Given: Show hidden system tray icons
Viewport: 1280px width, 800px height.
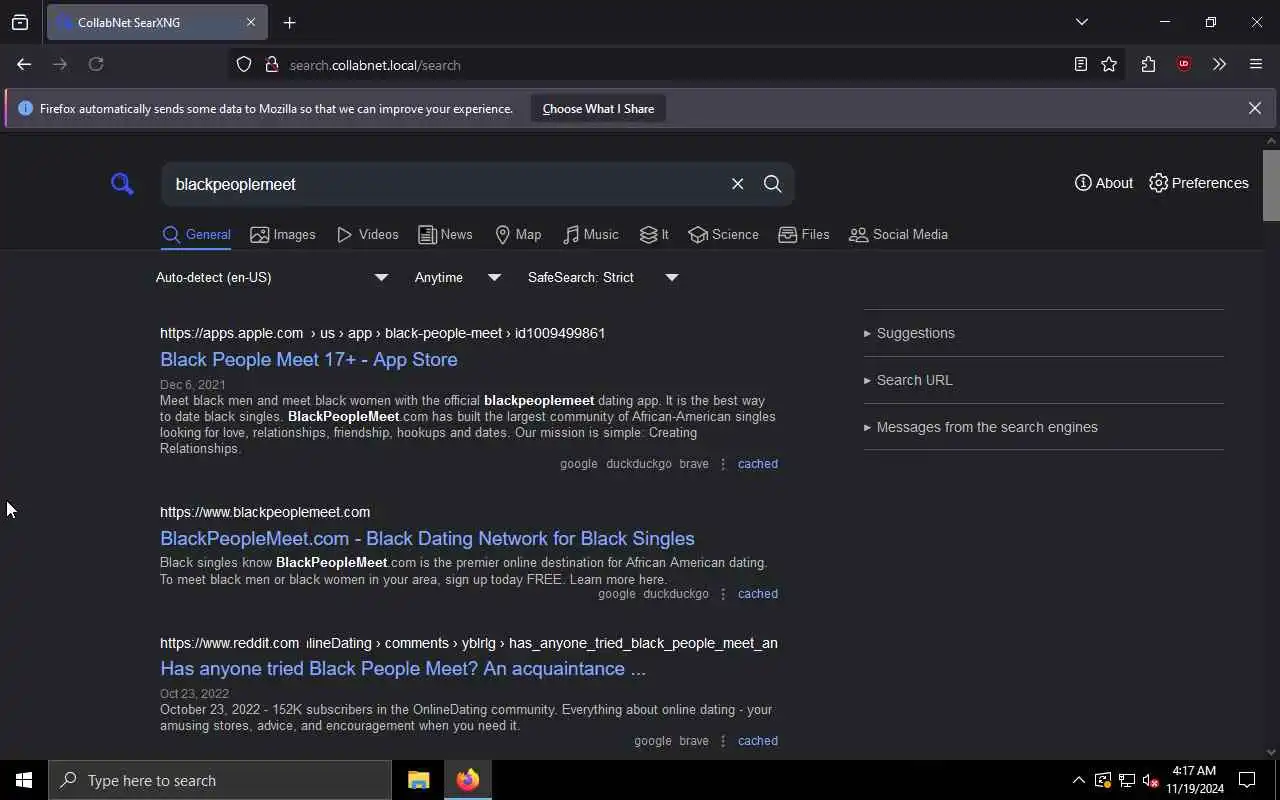Looking at the screenshot, I should click(x=1078, y=780).
